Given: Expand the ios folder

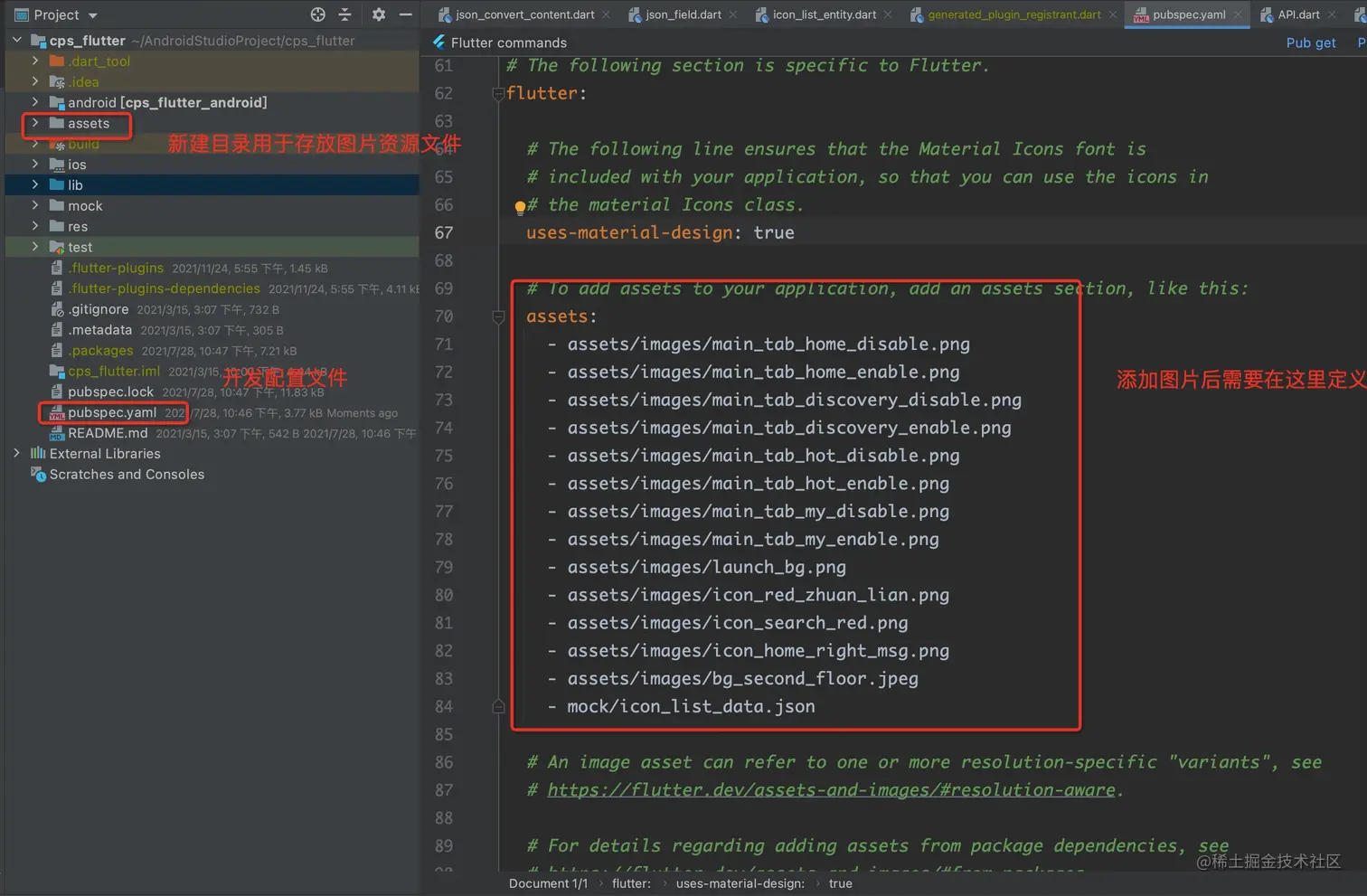Looking at the screenshot, I should click(35, 165).
